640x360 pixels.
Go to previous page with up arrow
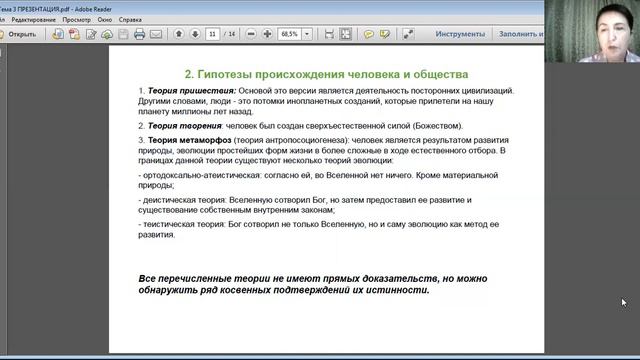(178, 34)
